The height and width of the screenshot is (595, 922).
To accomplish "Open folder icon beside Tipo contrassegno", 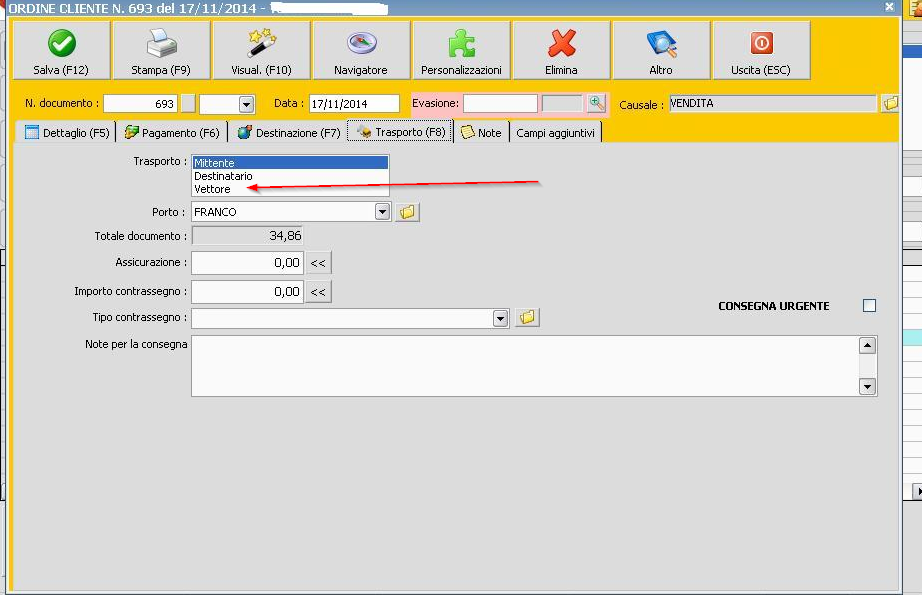I will coord(527,317).
